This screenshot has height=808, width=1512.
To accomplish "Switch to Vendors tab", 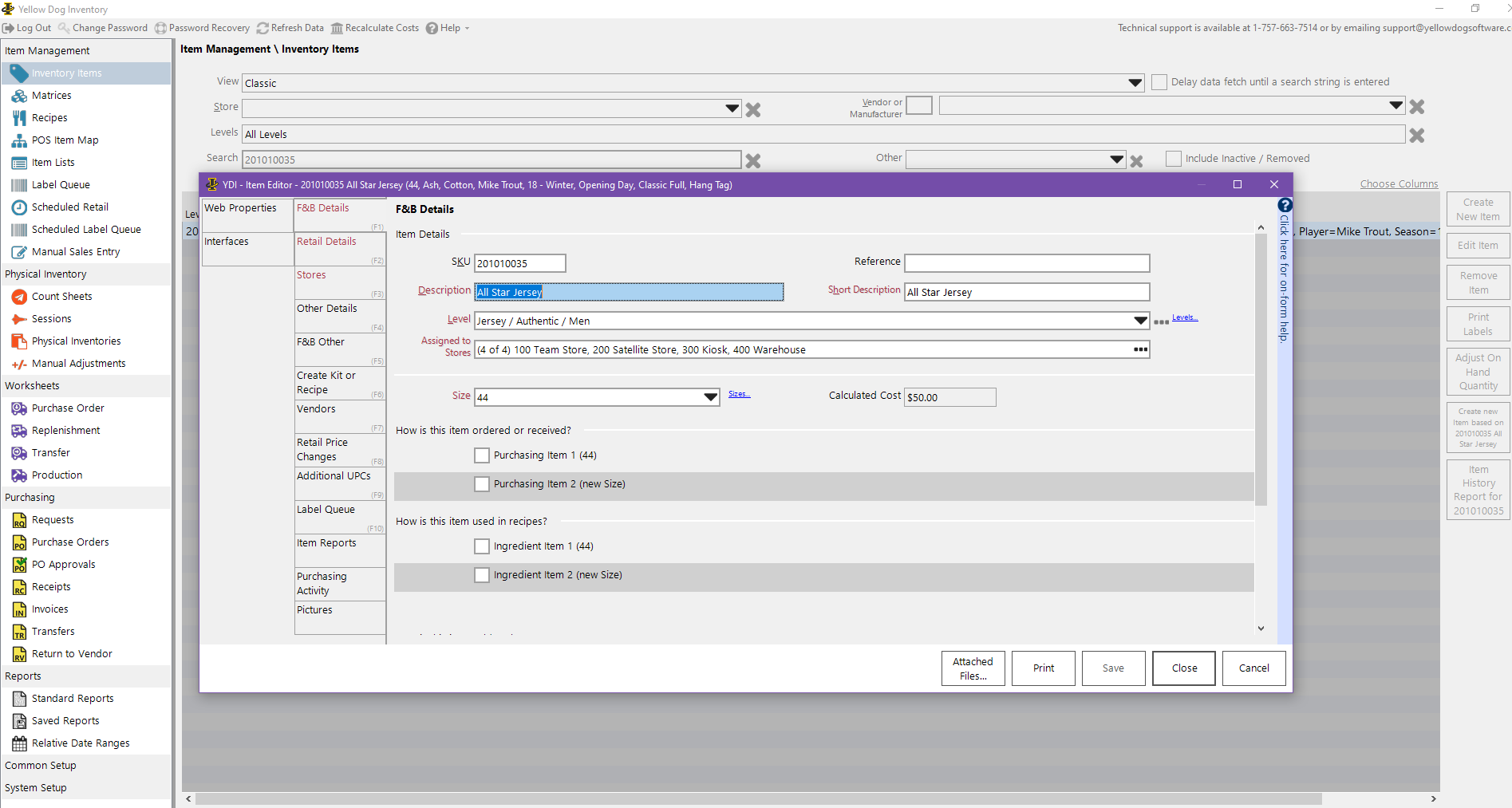I will point(340,416).
